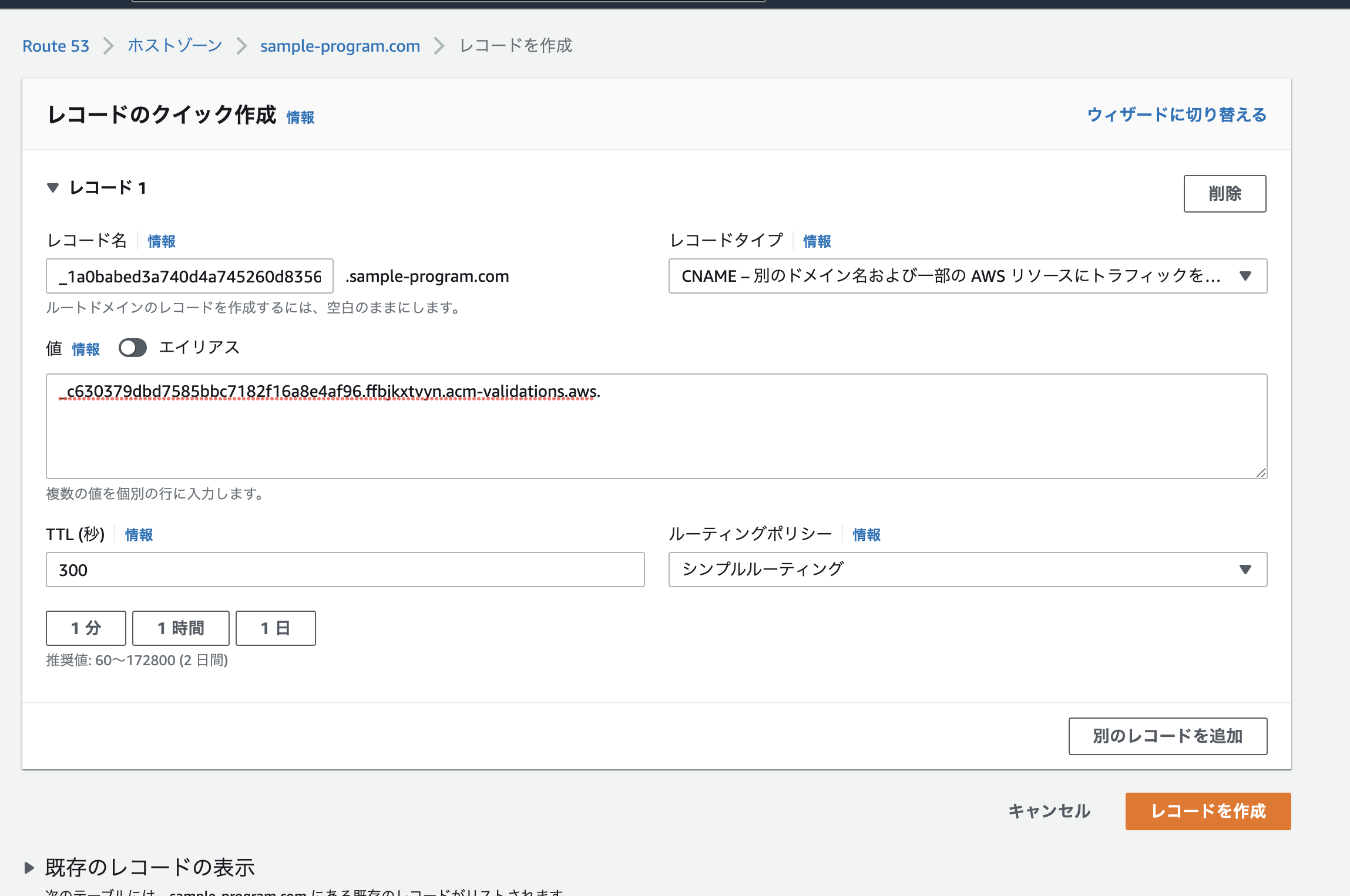Collapse the レコード 1 section triangle
This screenshot has width=1350, height=896.
(53, 188)
